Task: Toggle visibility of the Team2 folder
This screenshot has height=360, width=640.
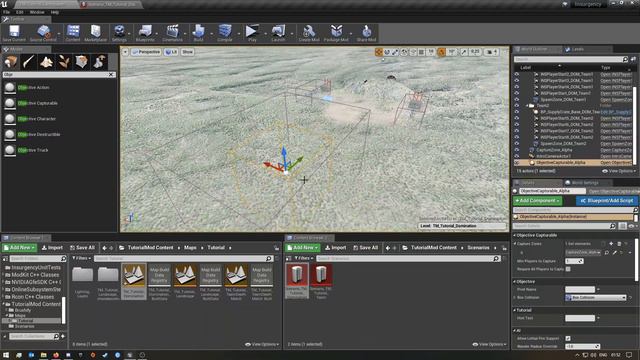Action: [x=517, y=106]
